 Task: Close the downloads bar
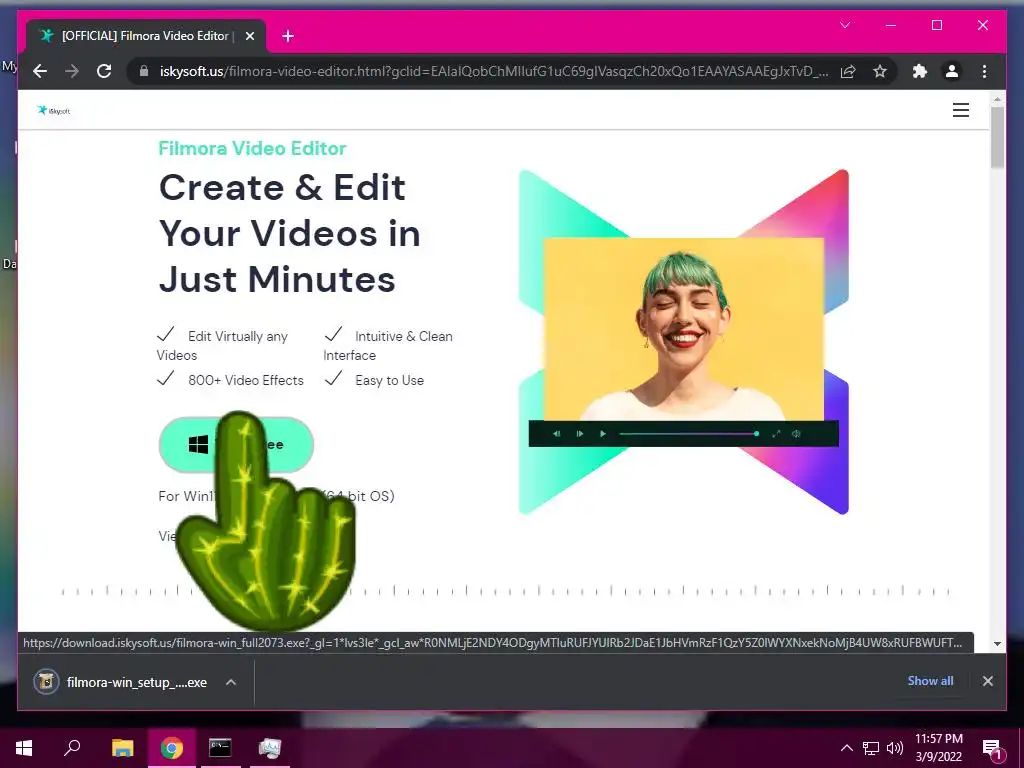[987, 681]
